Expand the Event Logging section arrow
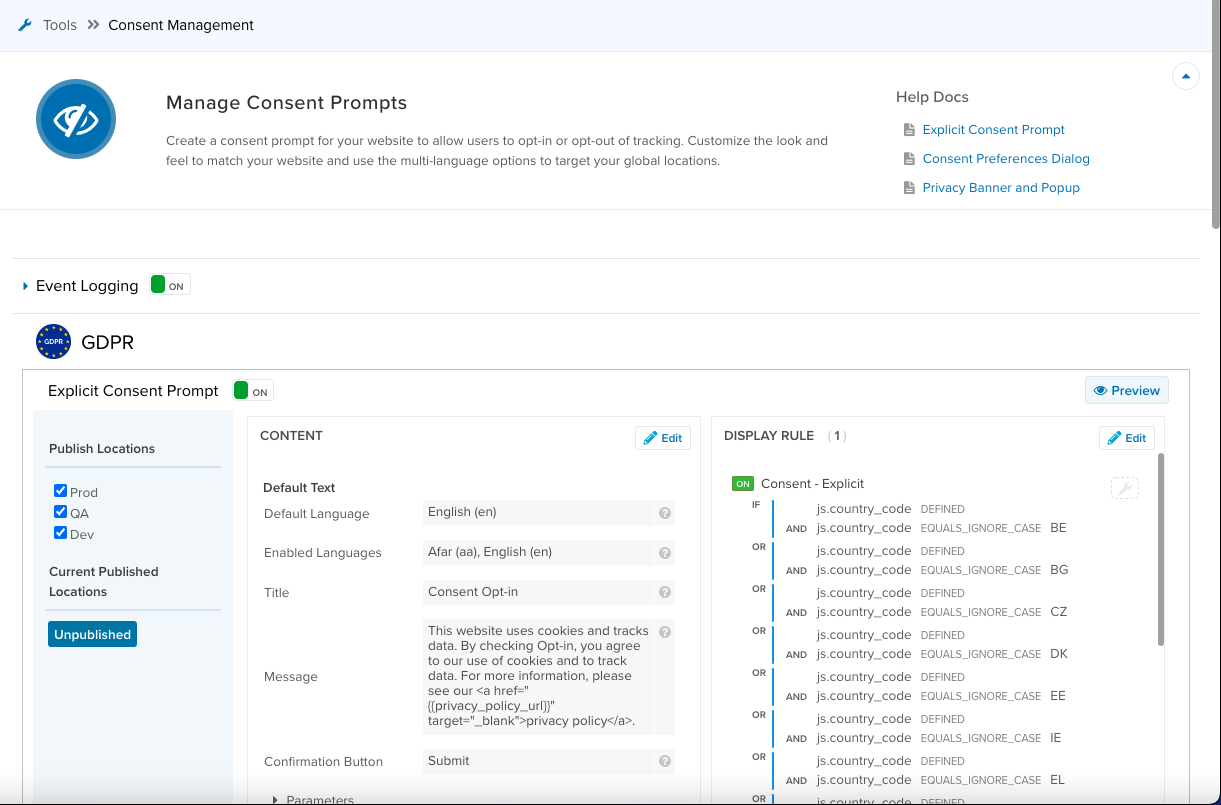The image size is (1221, 805). (x=25, y=287)
